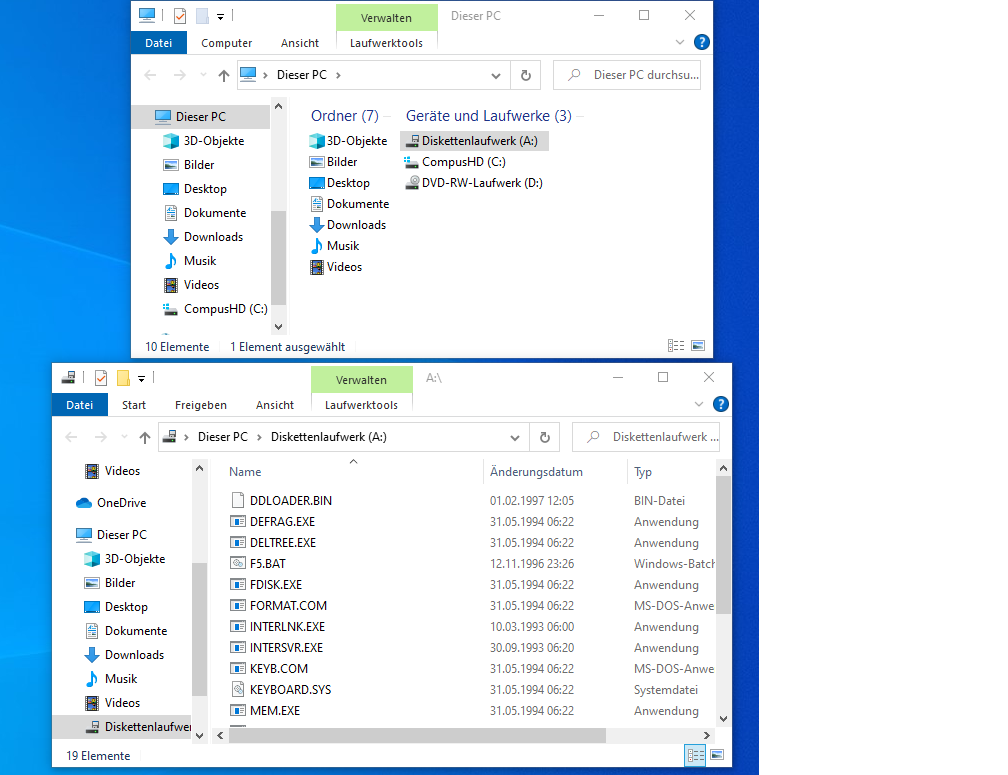Switch to large icons view in Dieser PC
Screen dimensions: 1008x775
tap(698, 346)
